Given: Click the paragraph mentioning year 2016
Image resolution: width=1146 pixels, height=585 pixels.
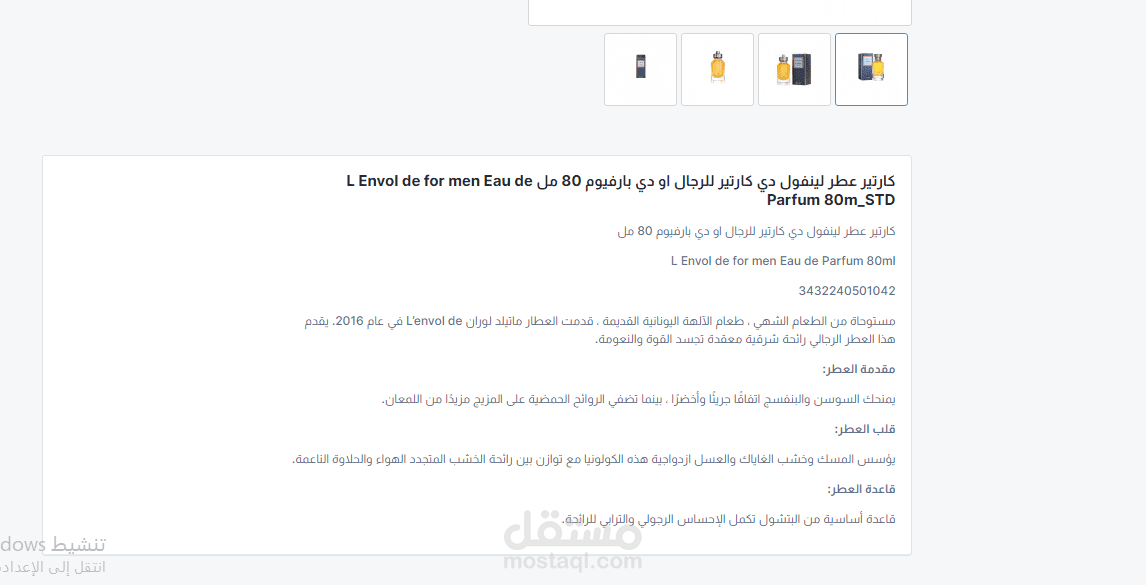Looking at the screenshot, I should coord(600,330).
